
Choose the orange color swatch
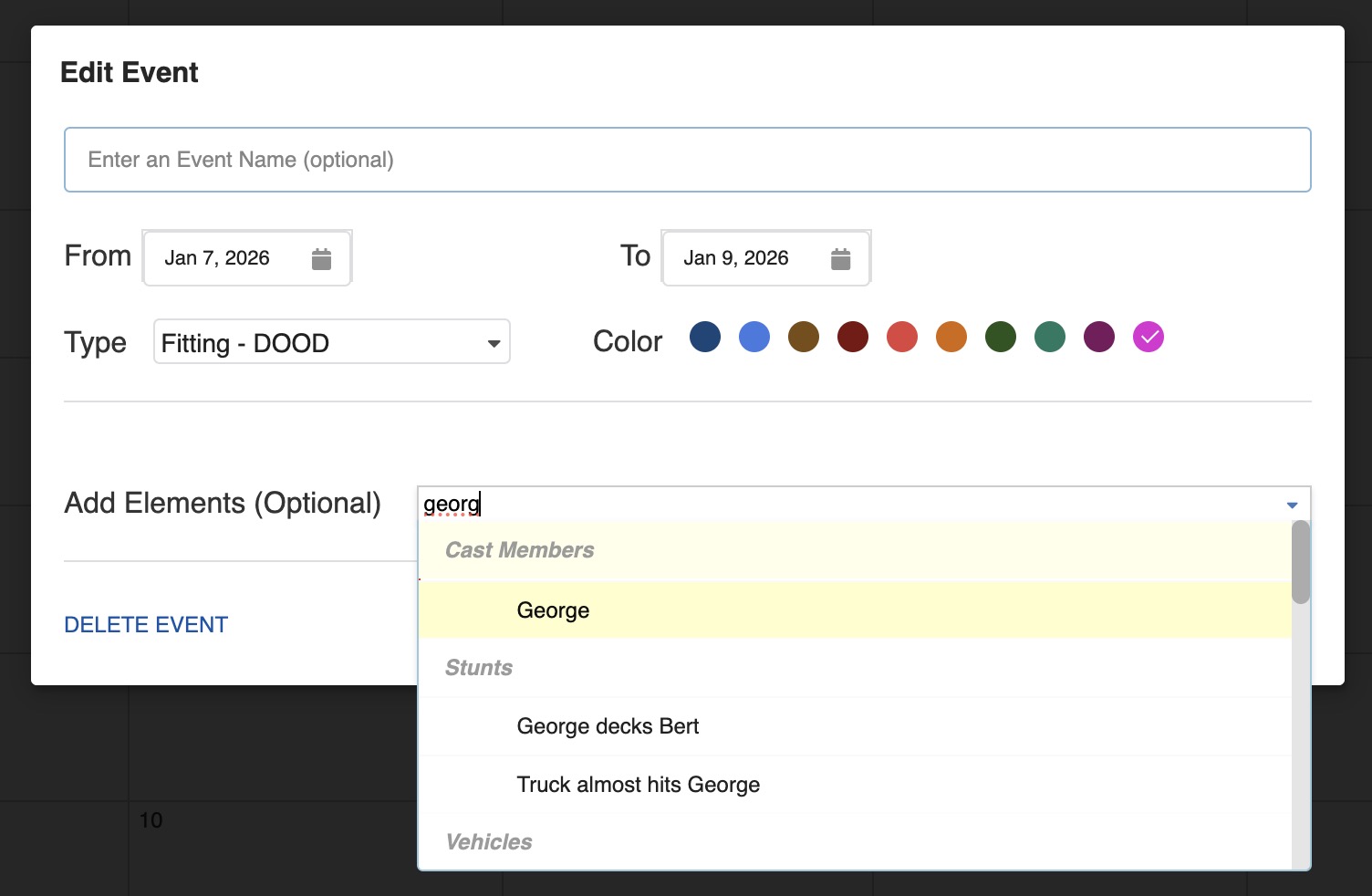tap(951, 337)
